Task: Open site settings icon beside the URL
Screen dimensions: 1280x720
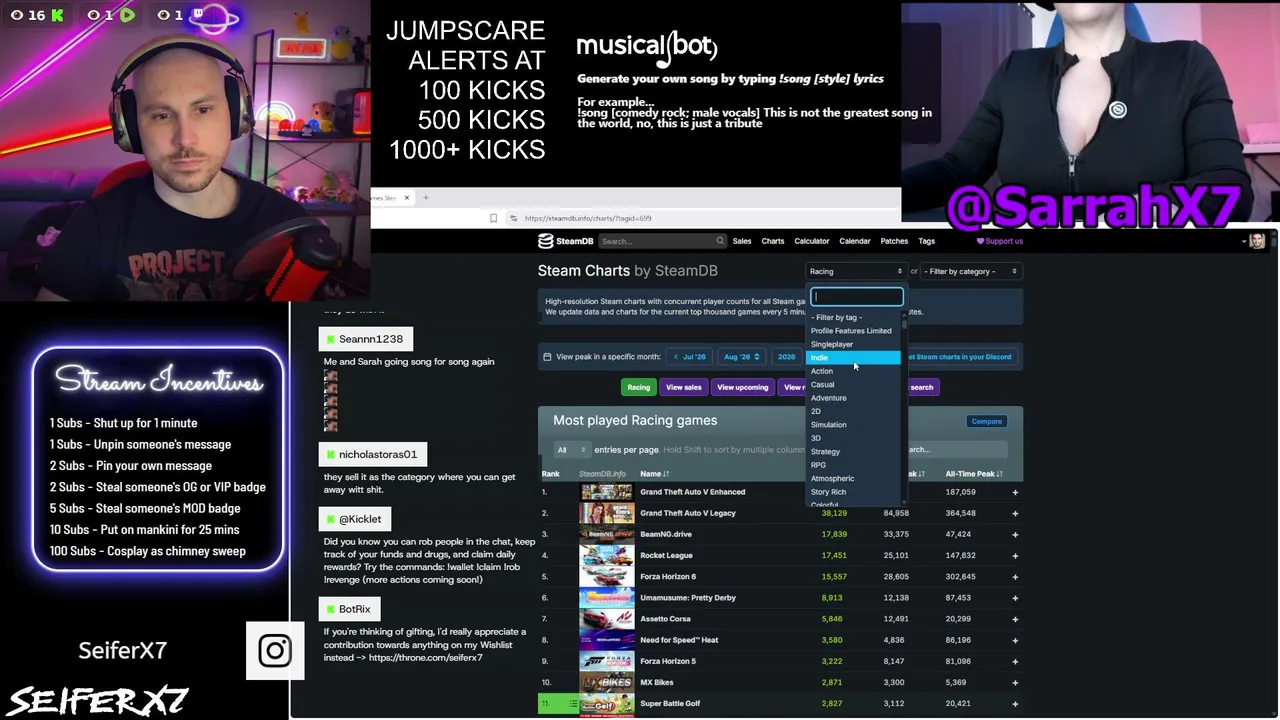Action: pos(513,218)
